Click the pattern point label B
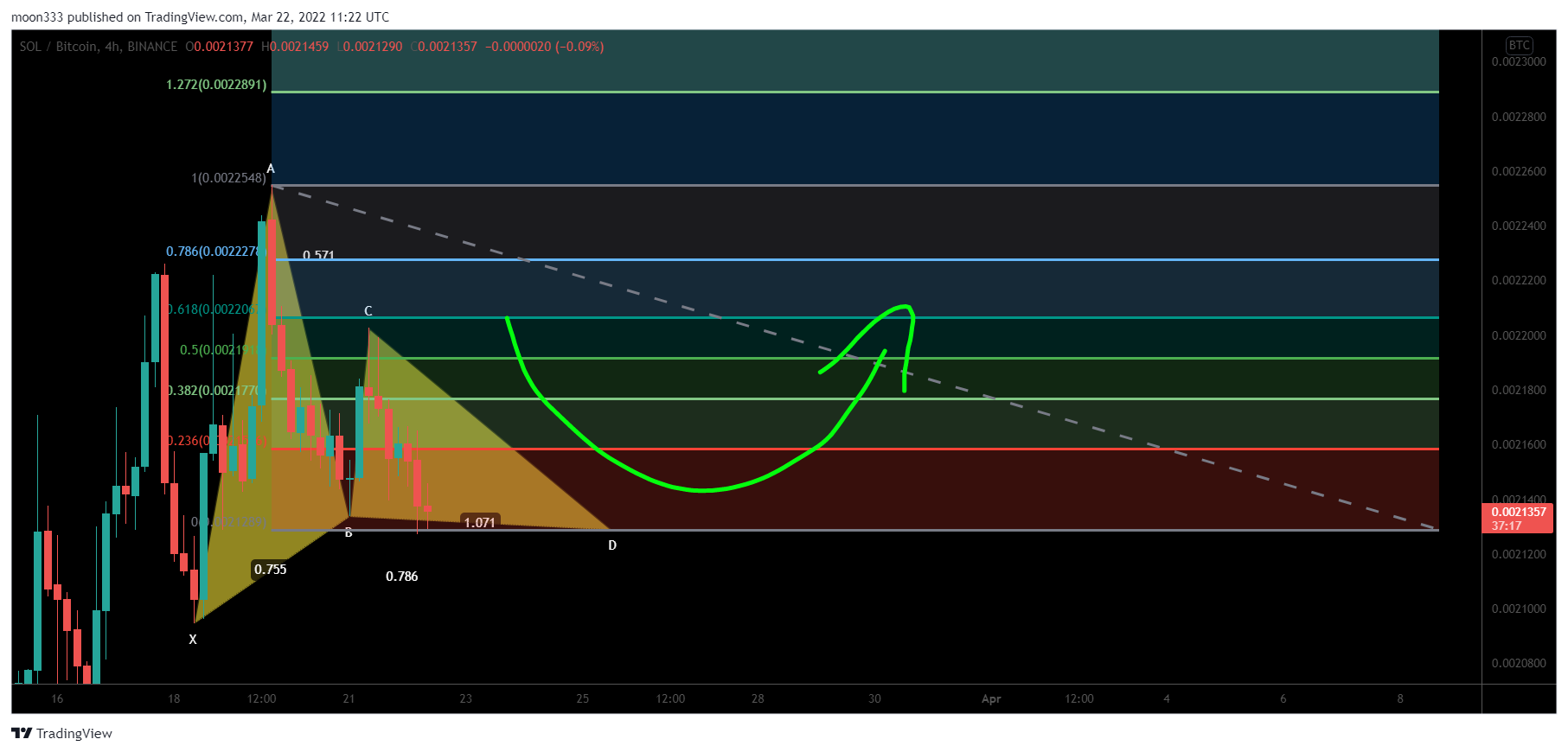This screenshot has width=1568, height=752. (349, 532)
